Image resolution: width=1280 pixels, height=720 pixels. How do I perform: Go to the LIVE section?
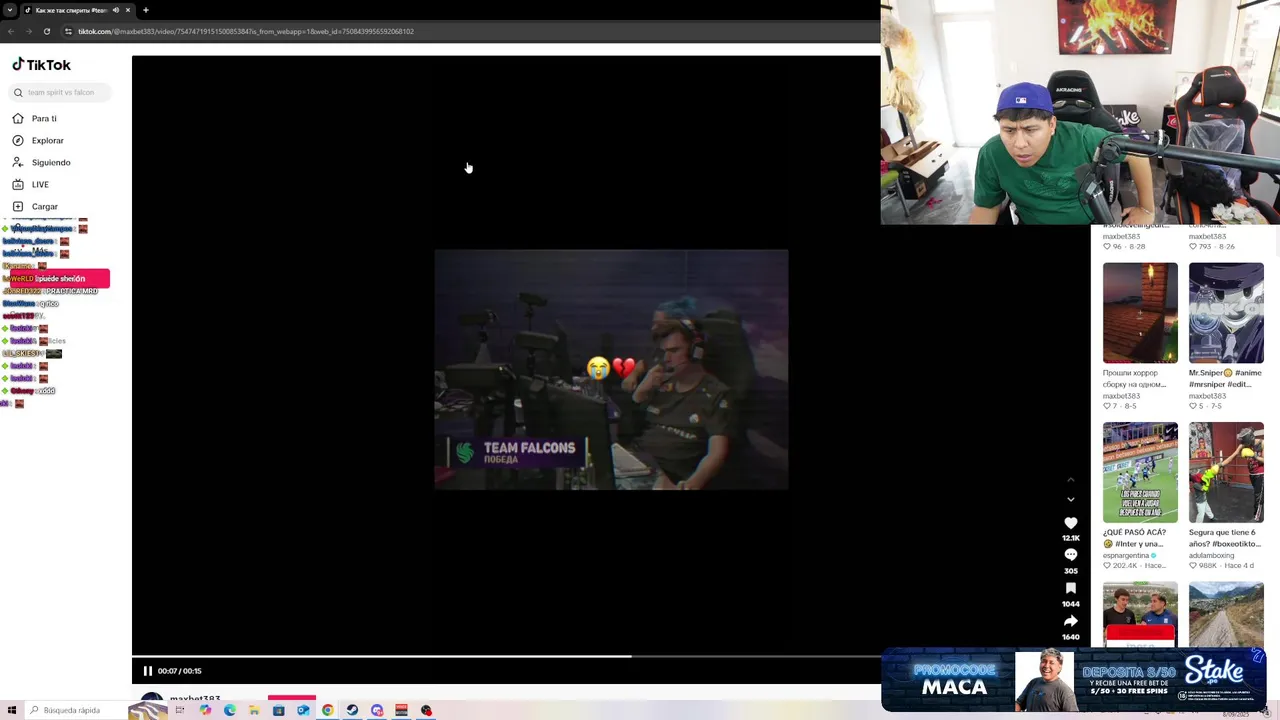click(40, 184)
